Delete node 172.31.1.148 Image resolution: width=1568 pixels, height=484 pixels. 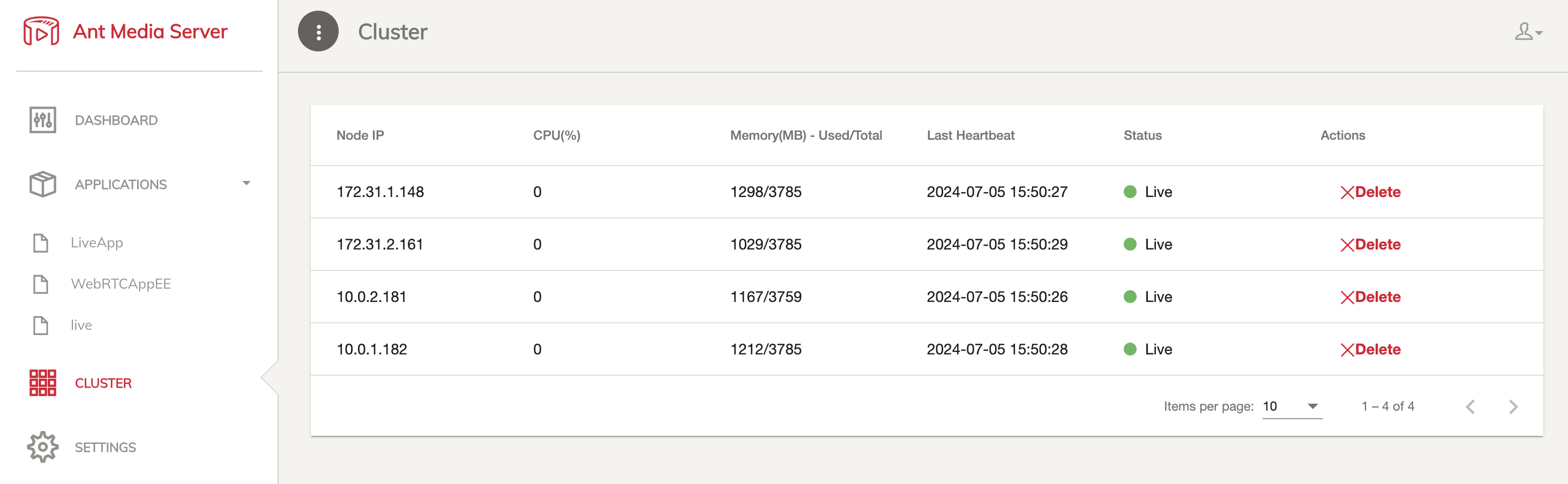point(1370,192)
